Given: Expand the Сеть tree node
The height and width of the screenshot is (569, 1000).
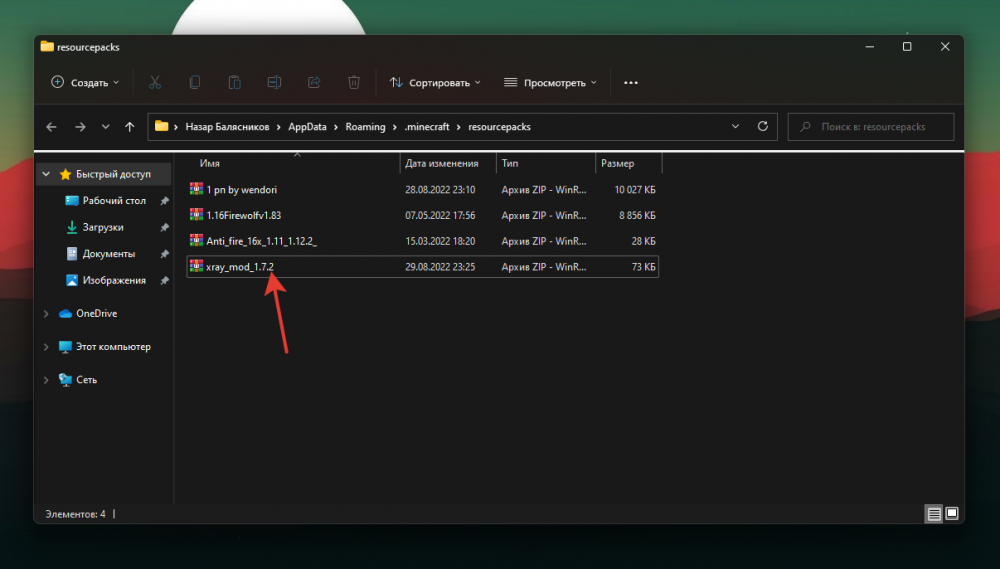Looking at the screenshot, I should pyautogui.click(x=46, y=380).
